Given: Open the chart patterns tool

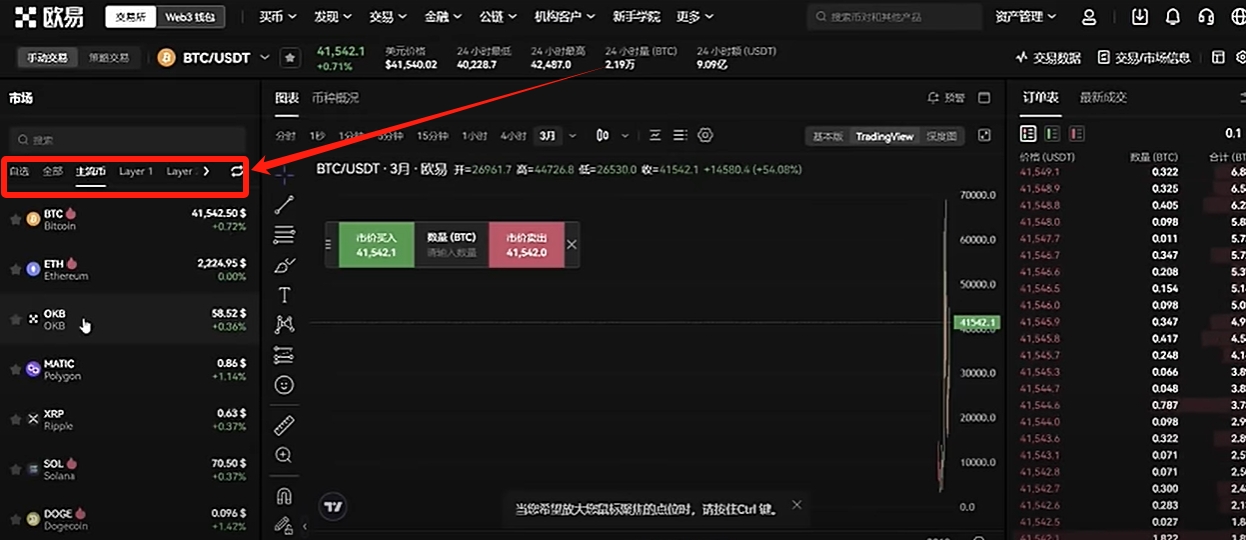Looking at the screenshot, I should (284, 324).
